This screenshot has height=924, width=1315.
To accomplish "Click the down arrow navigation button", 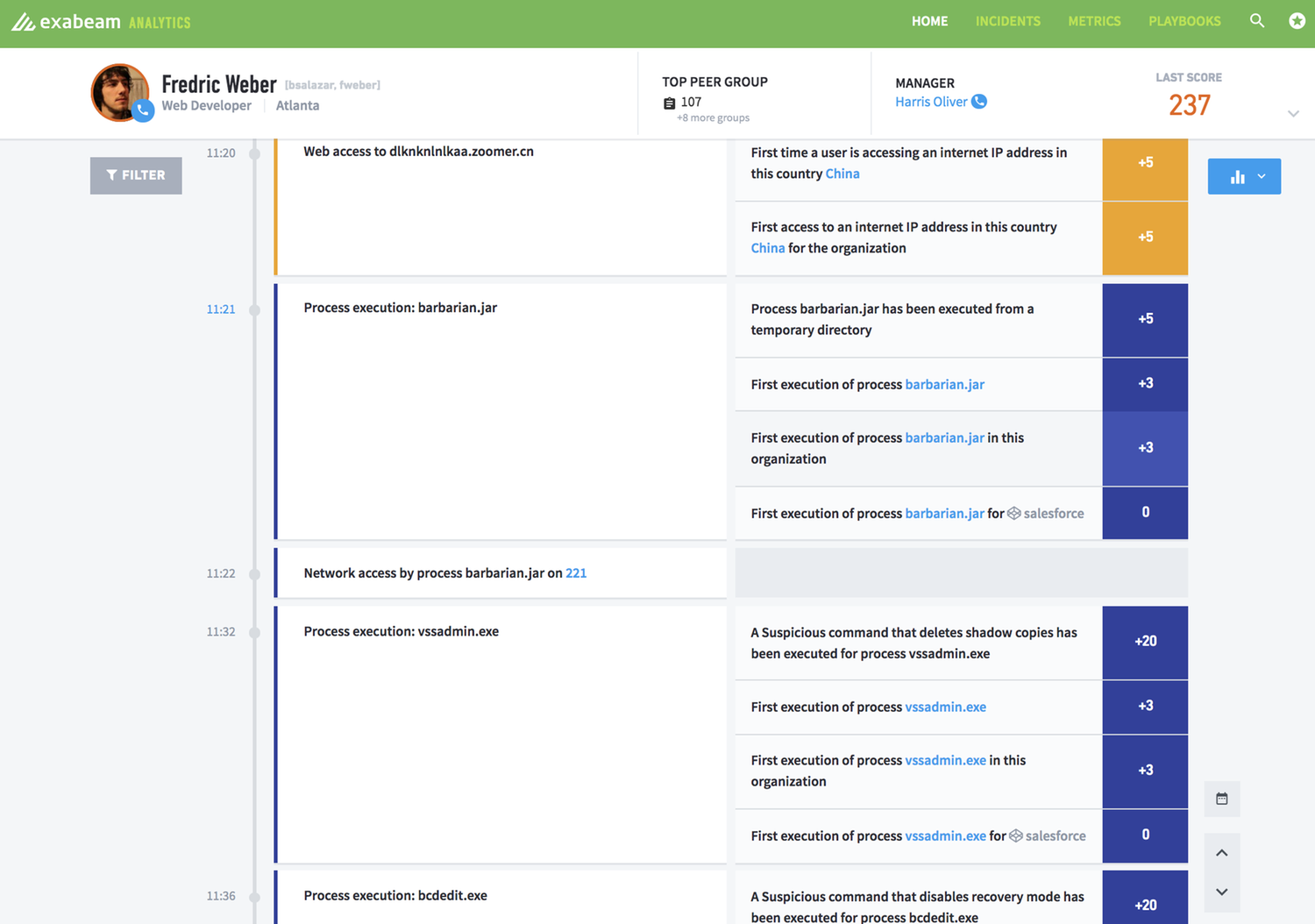I will tap(1221, 892).
